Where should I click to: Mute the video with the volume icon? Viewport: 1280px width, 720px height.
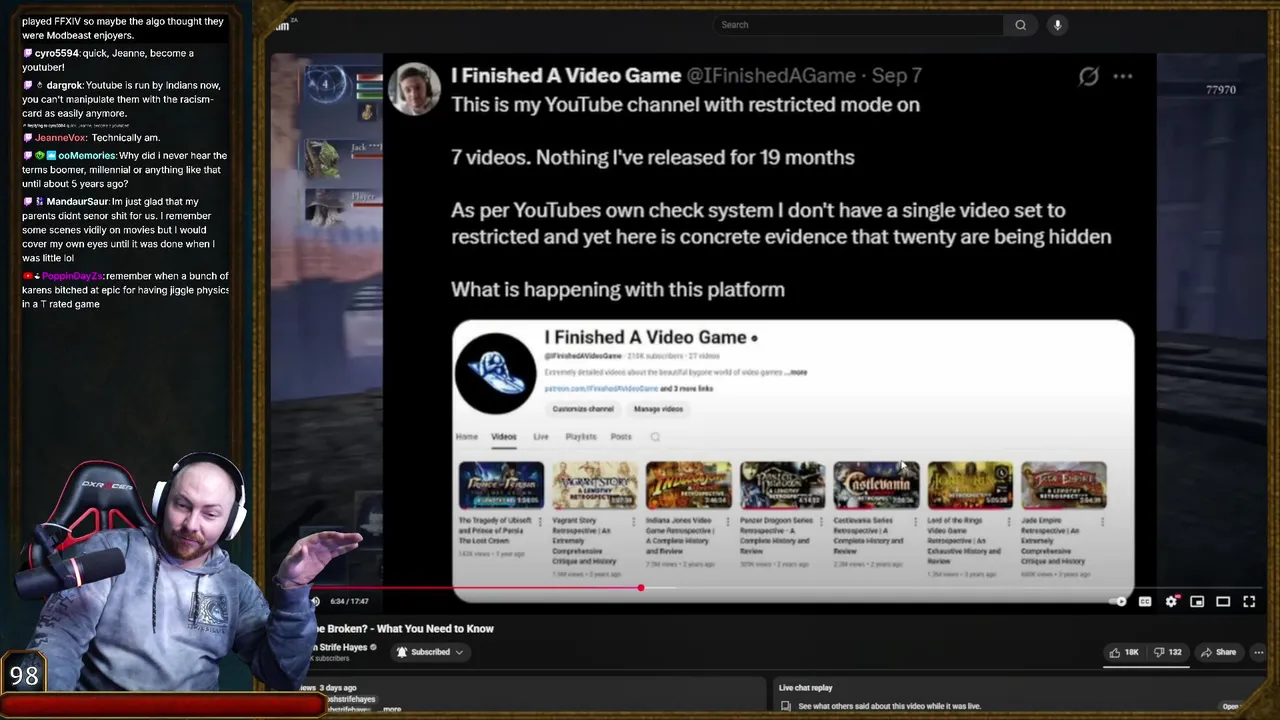(315, 601)
